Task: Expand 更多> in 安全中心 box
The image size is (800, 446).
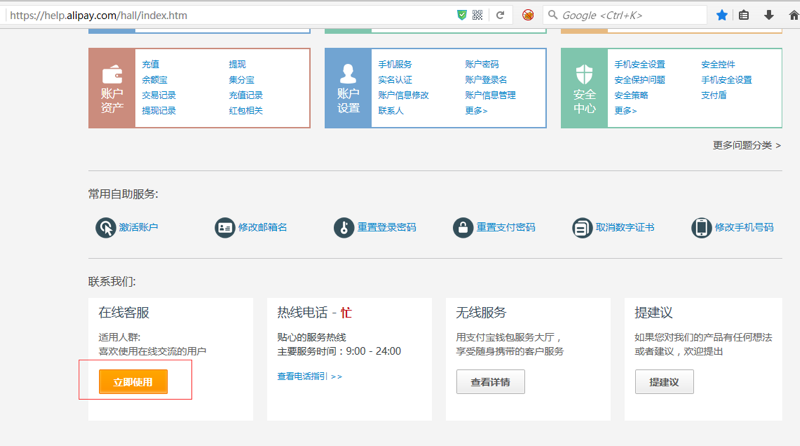Action: click(x=626, y=110)
